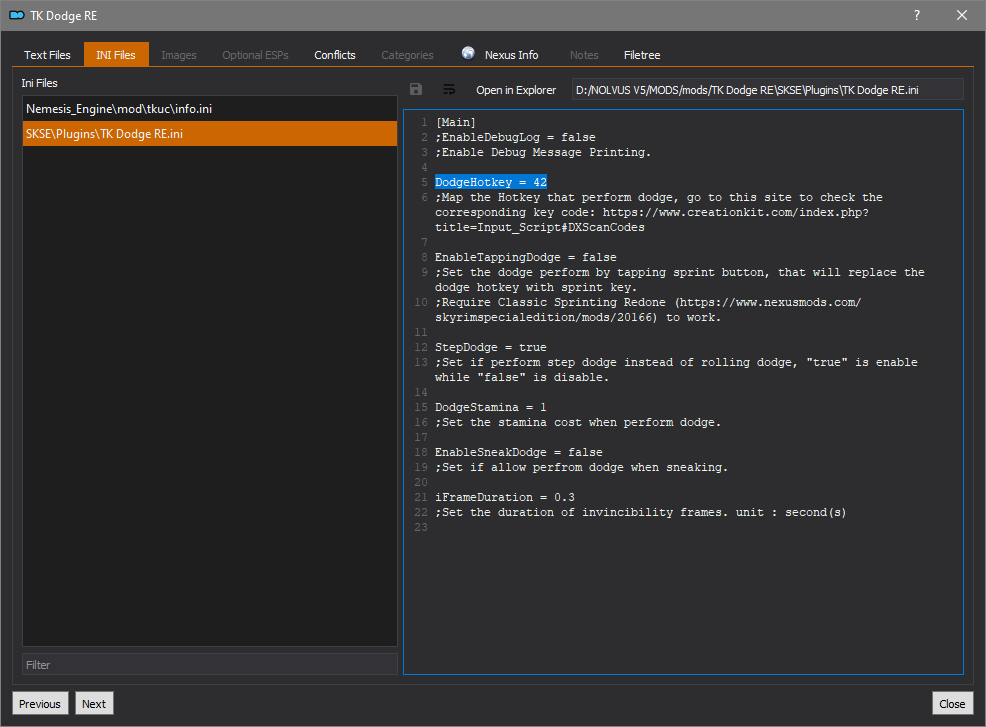Click the ;Set the stamina cost comment
The width and height of the screenshot is (986, 727).
pyautogui.click(x=578, y=423)
